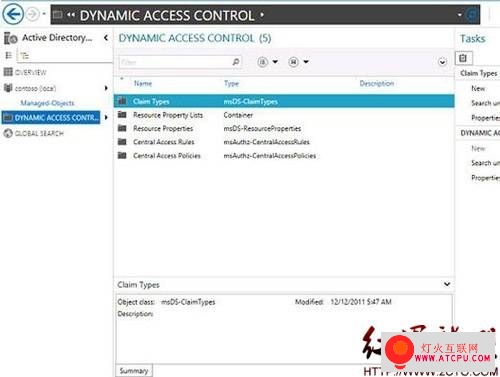Click the back navigation arrow

tap(13, 15)
